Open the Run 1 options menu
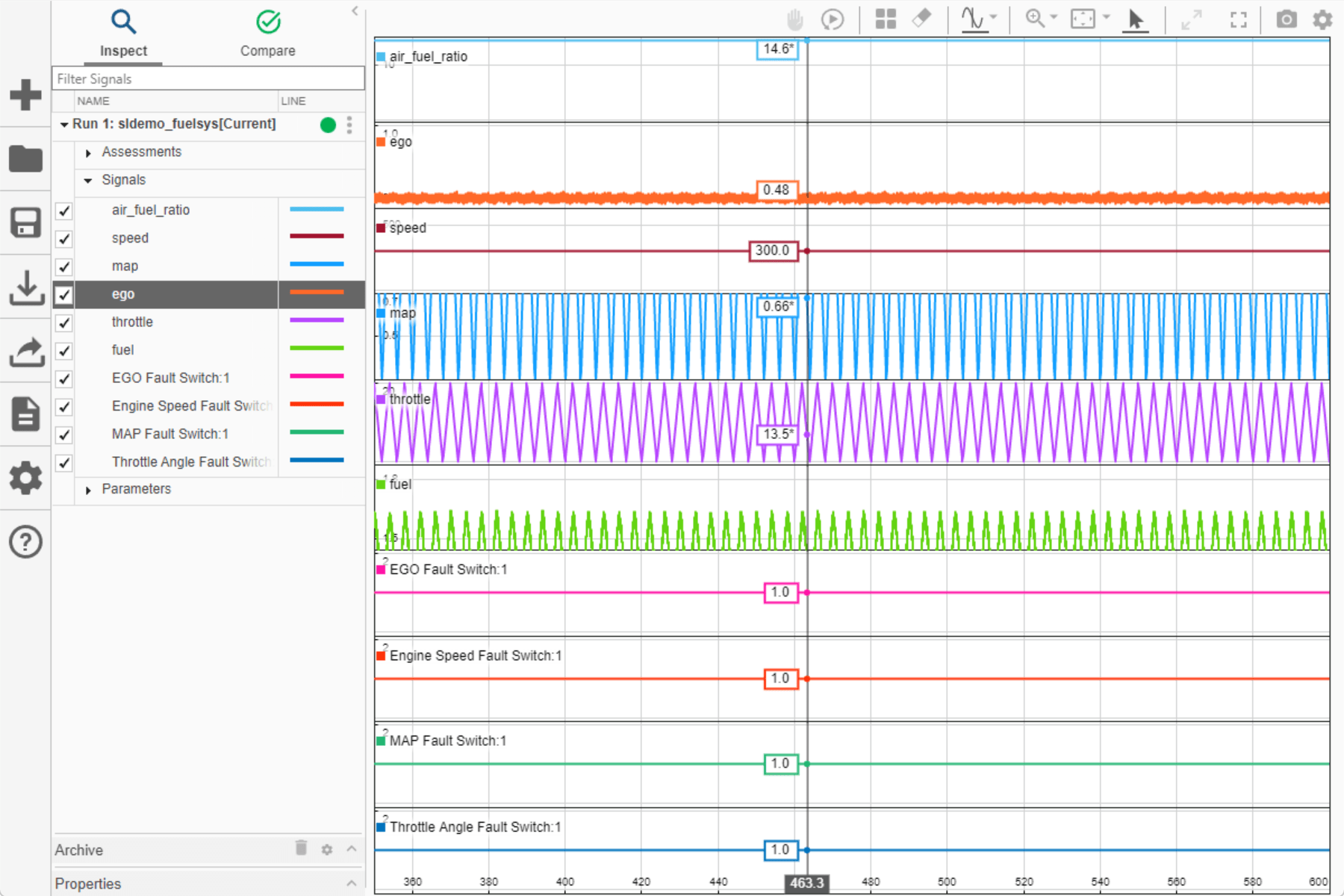 tap(349, 125)
